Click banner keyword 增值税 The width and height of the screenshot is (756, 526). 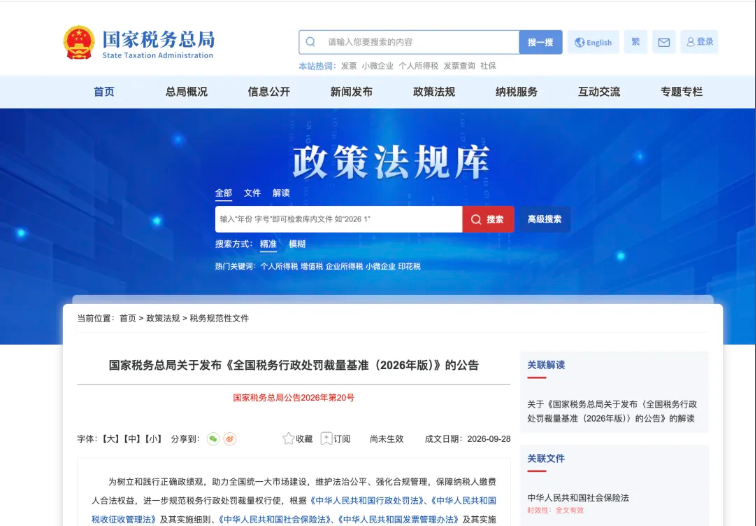coord(311,266)
